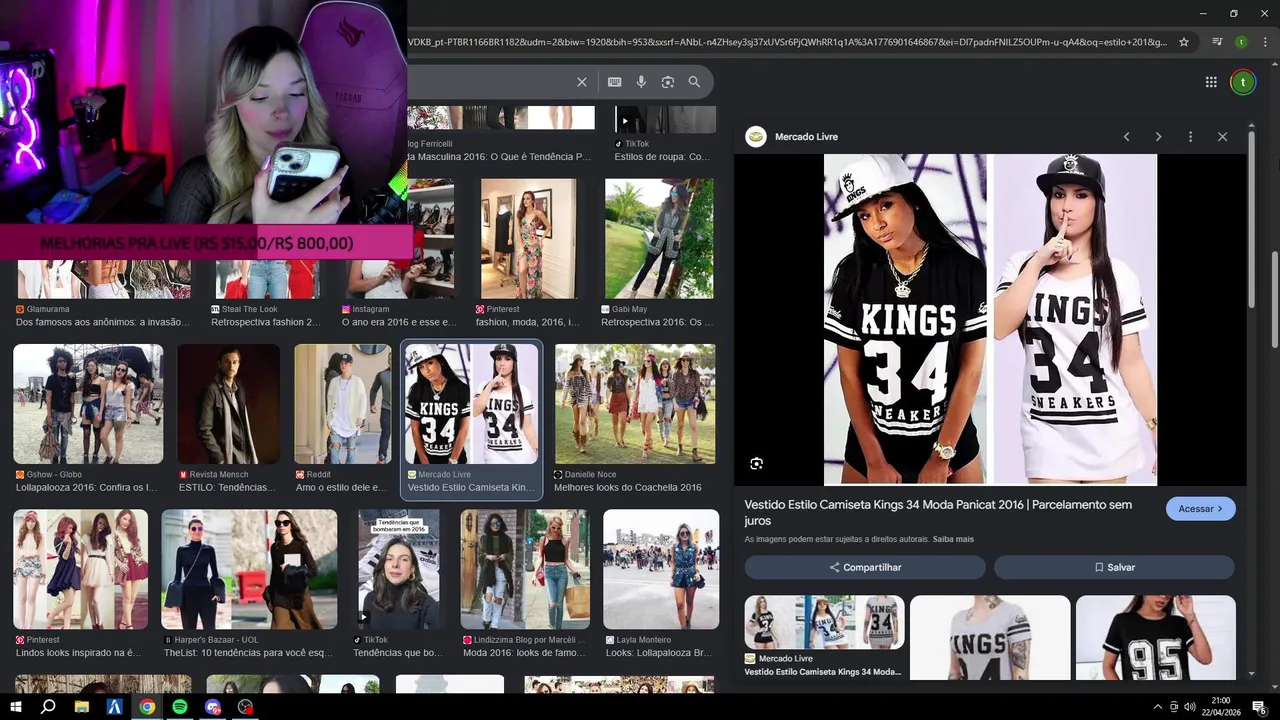Open OBS Studio from the taskbar
Screen dimensions: 1280x720
click(x=246, y=707)
